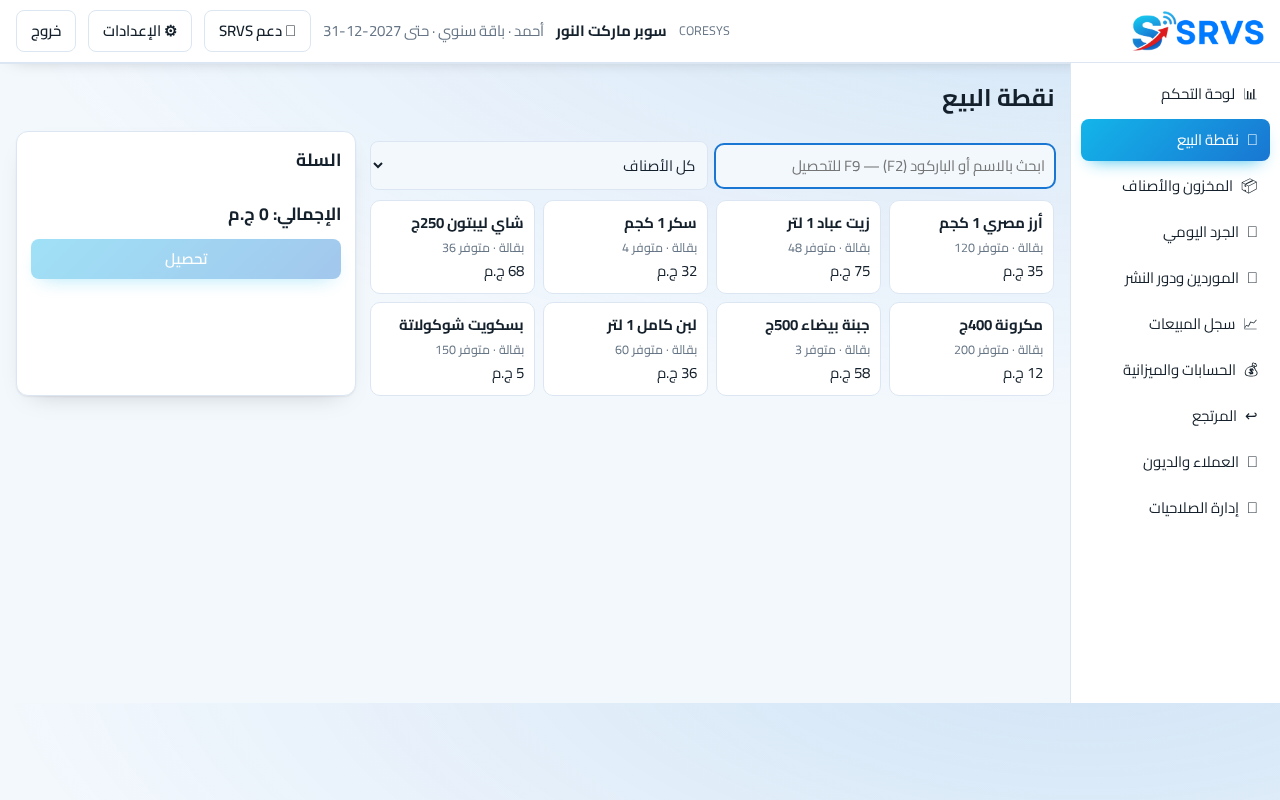Add لبن كامل 1 لتر product card
This screenshot has width=1280, height=800.
pyautogui.click(x=625, y=349)
